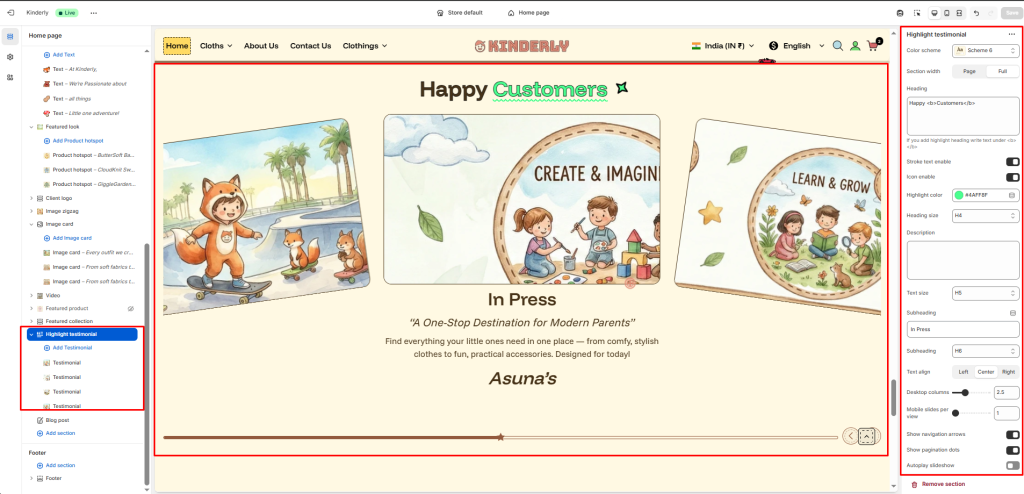Click Remove section button
The height and width of the screenshot is (494, 1024).
coord(942,484)
